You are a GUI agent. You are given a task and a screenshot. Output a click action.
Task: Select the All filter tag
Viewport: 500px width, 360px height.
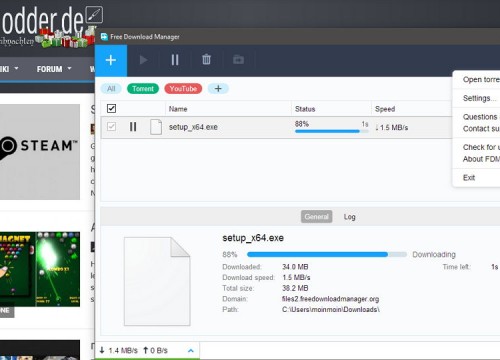[111, 89]
